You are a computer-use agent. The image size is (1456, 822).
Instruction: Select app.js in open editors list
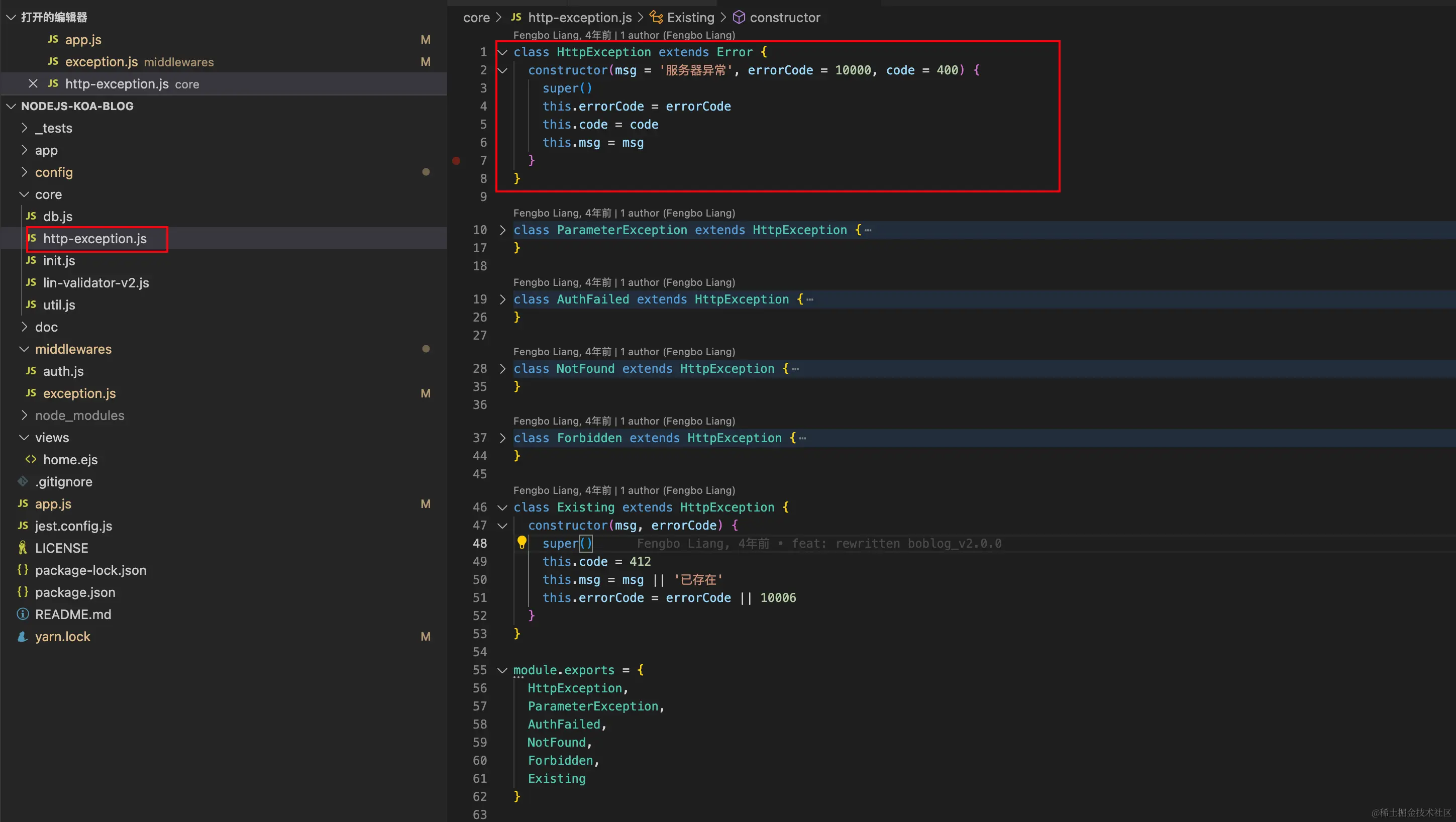pos(83,40)
